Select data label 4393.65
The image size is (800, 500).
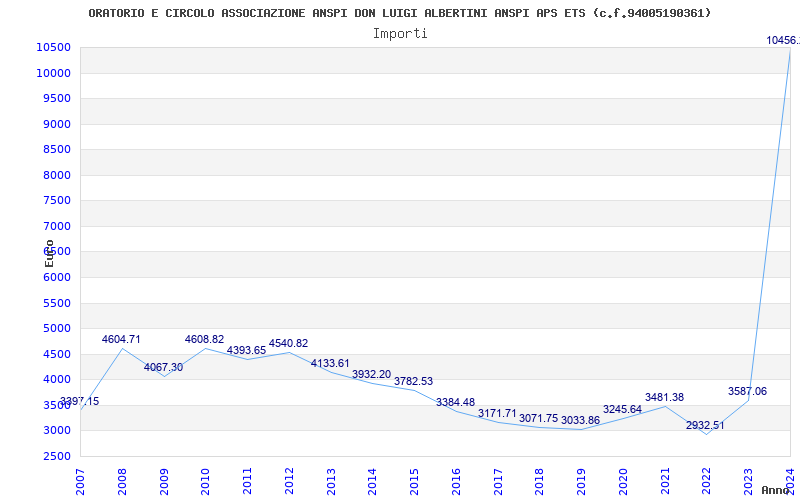coord(246,351)
